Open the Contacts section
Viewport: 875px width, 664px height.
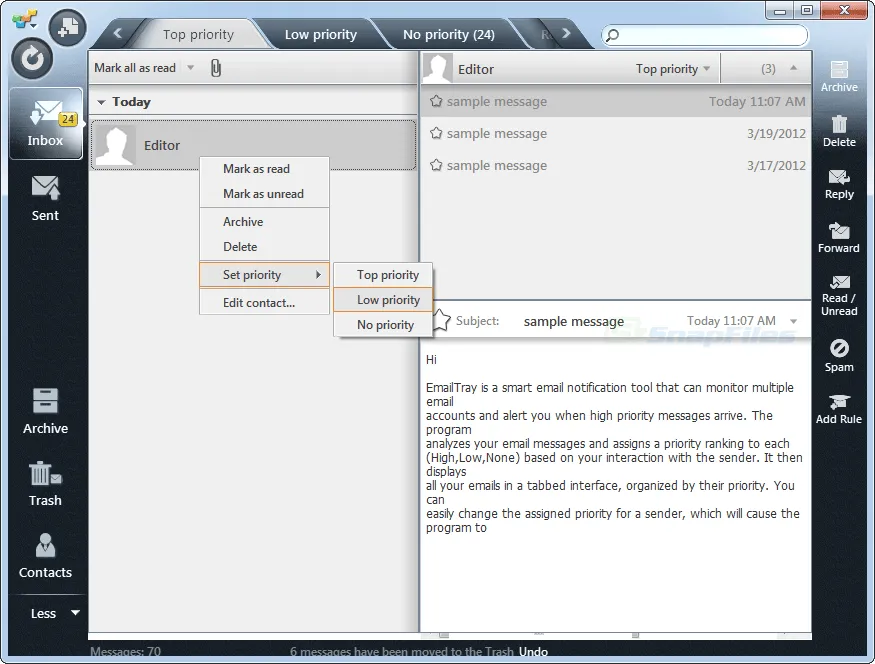tap(45, 556)
